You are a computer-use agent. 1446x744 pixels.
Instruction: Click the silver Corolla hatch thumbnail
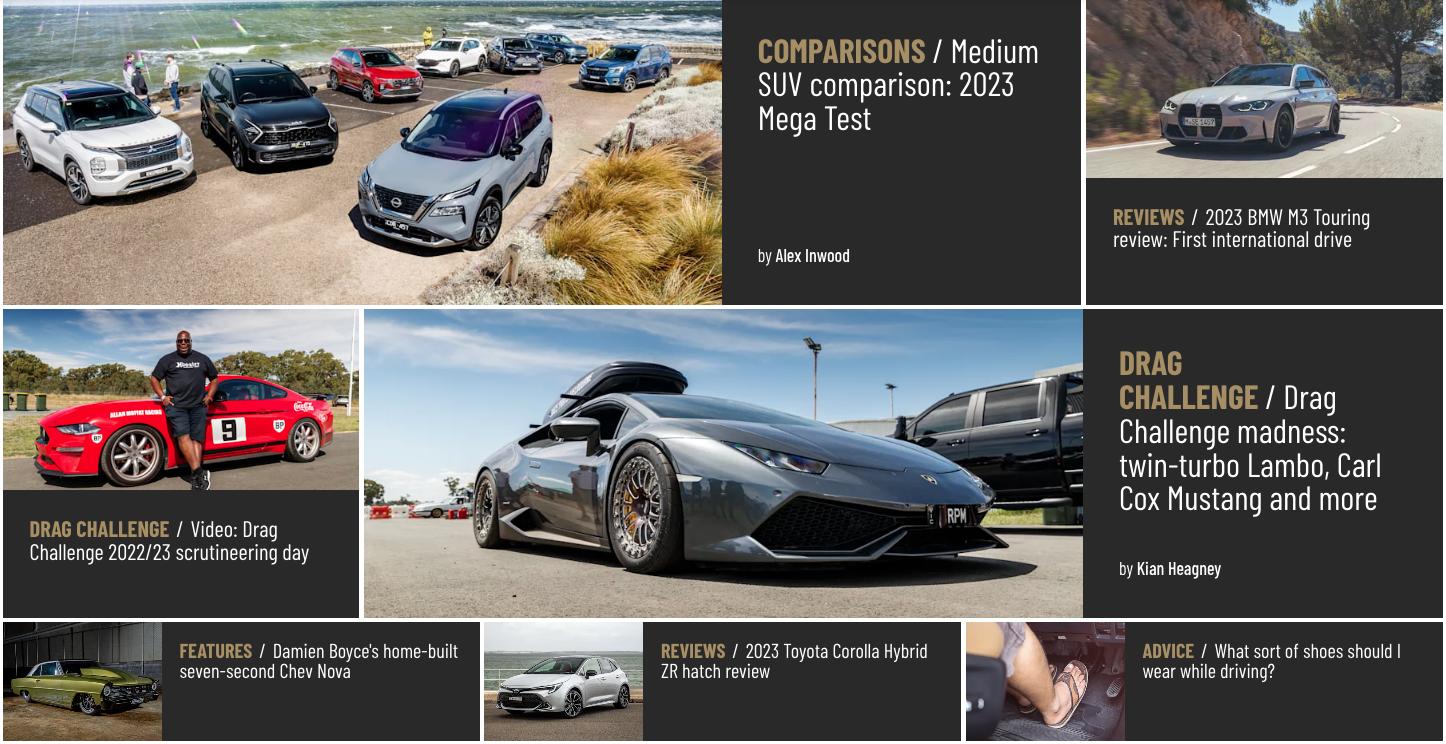pyautogui.click(x=564, y=681)
